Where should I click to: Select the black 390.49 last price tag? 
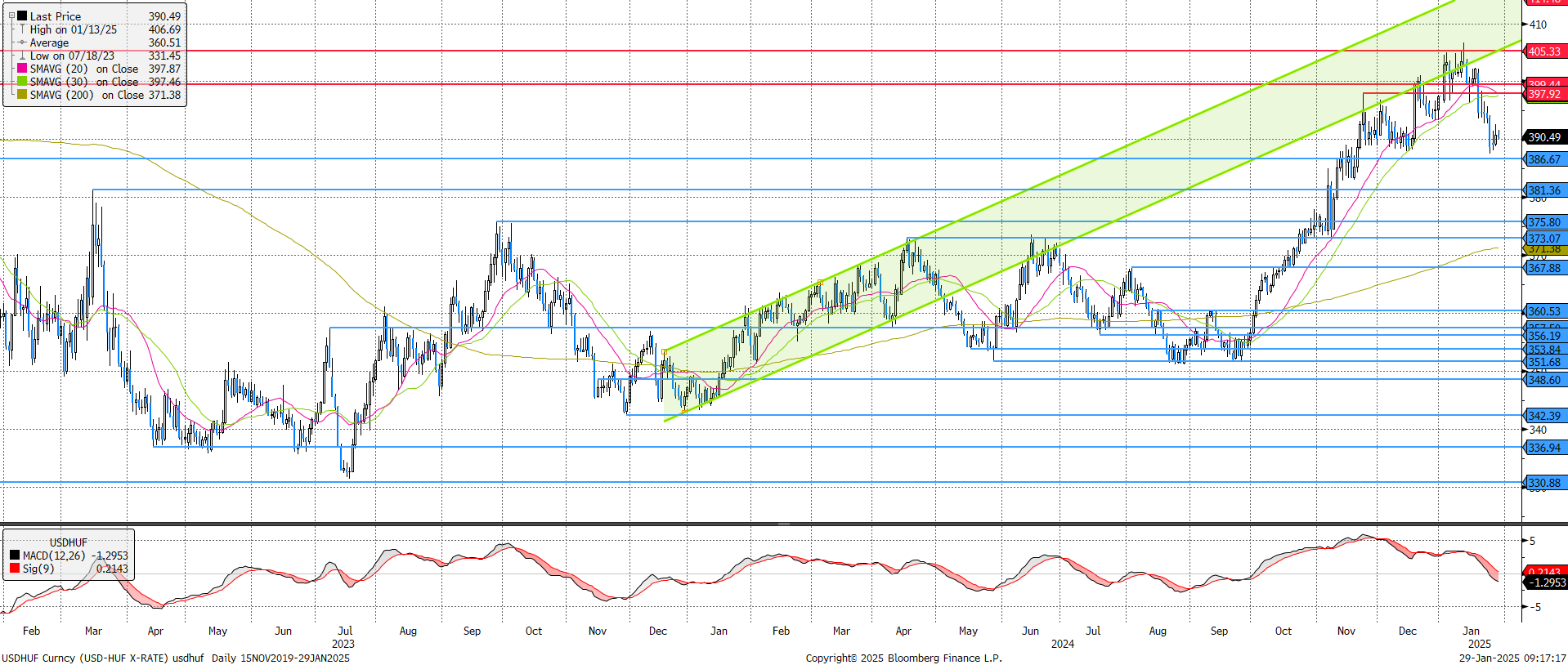click(1545, 137)
